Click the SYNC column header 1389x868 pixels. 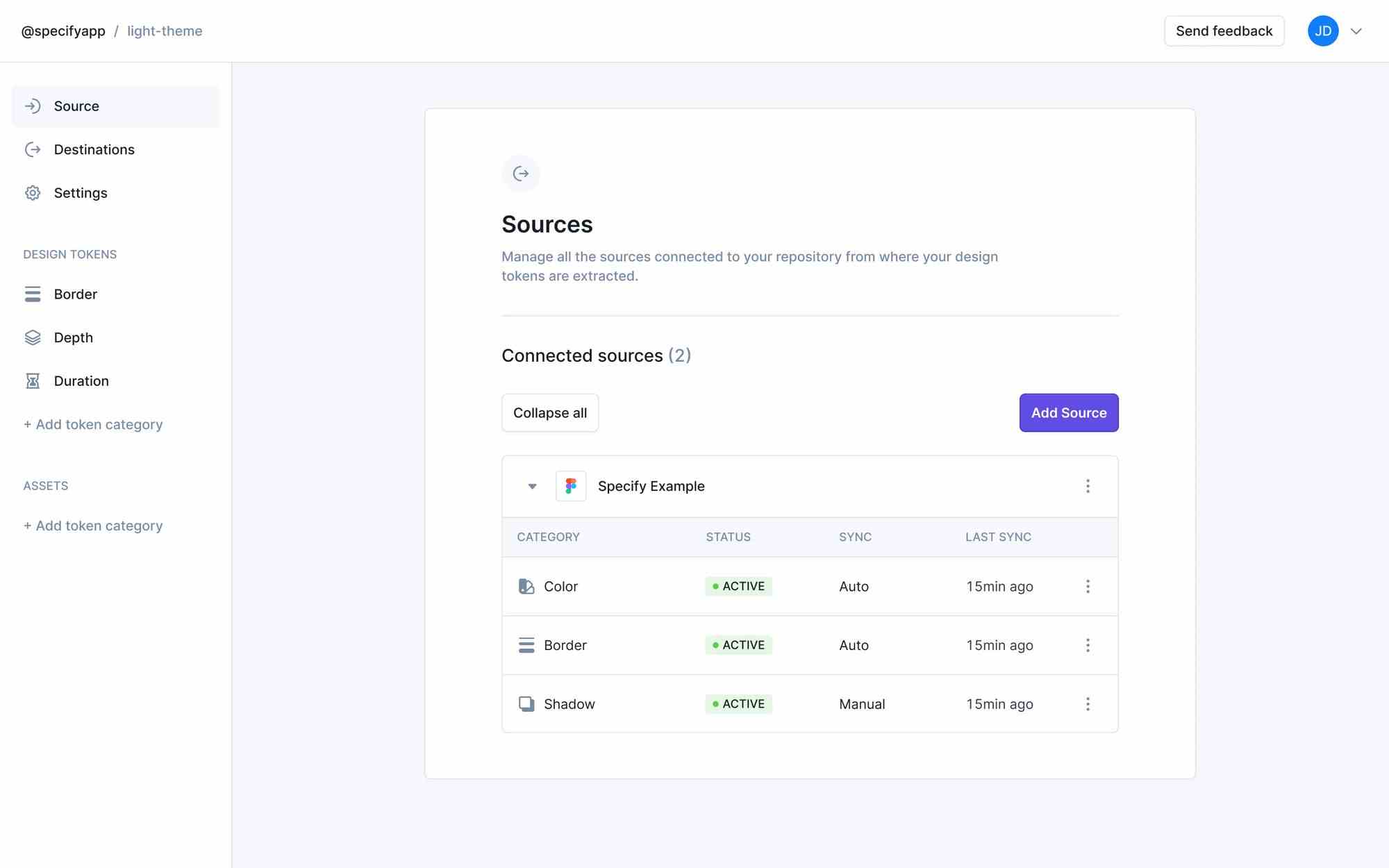coord(855,537)
